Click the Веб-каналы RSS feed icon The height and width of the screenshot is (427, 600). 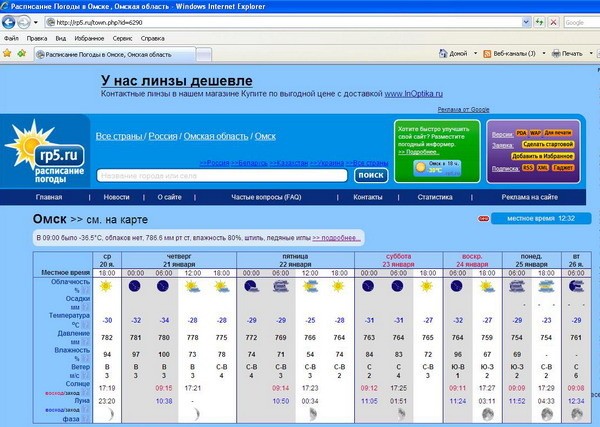487,54
